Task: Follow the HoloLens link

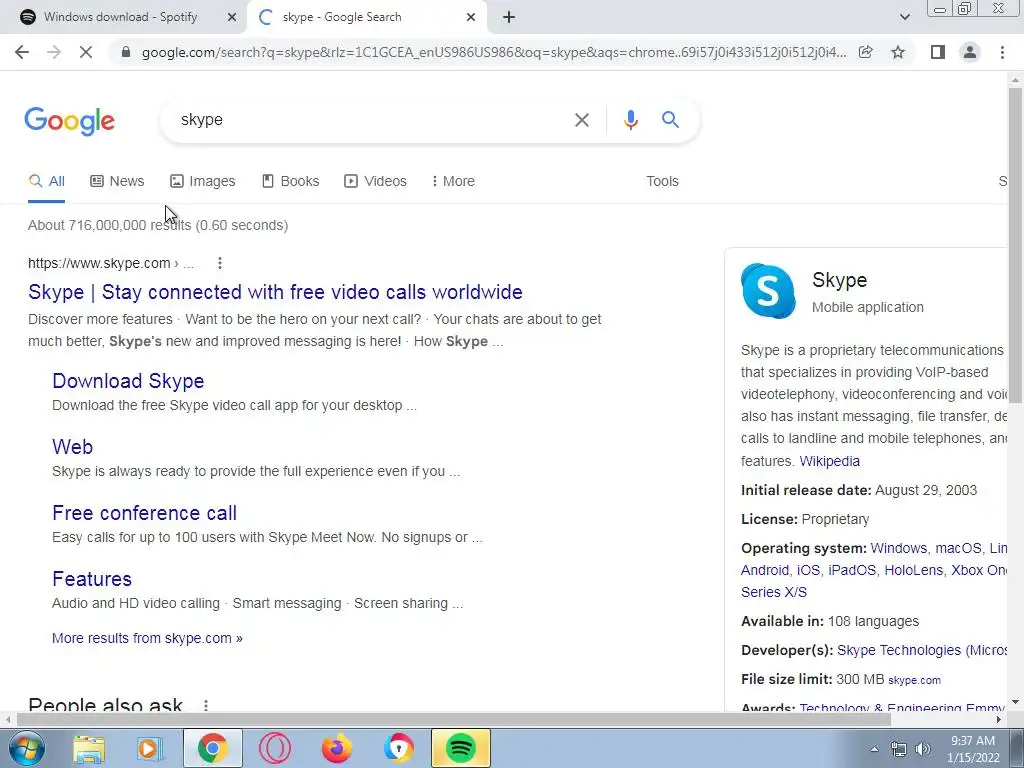Action: coord(913,570)
